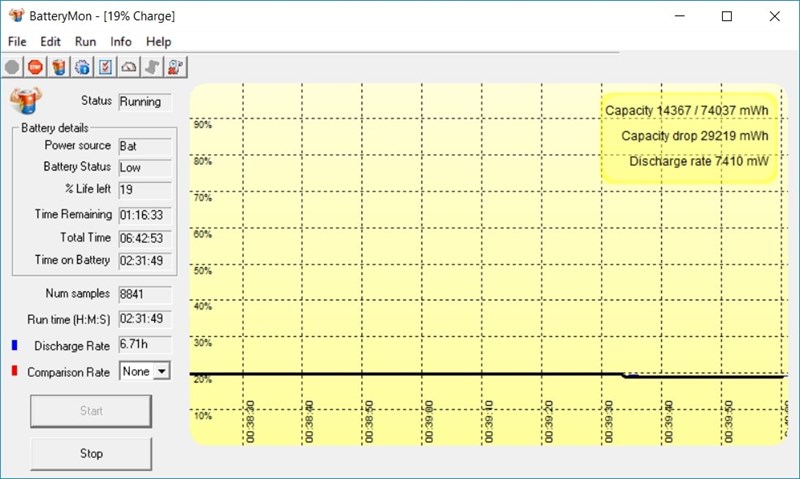This screenshot has height=479, width=800.
Task: Click the 'Battery details' group label
Action: click(55, 128)
